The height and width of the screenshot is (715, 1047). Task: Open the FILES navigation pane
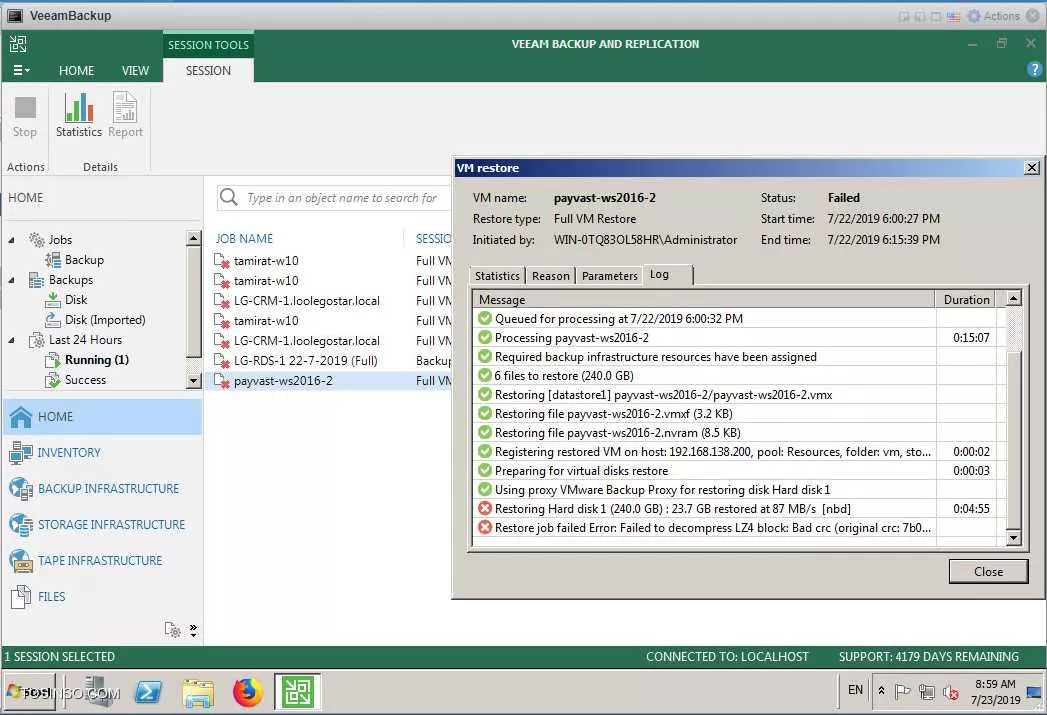(x=102, y=597)
